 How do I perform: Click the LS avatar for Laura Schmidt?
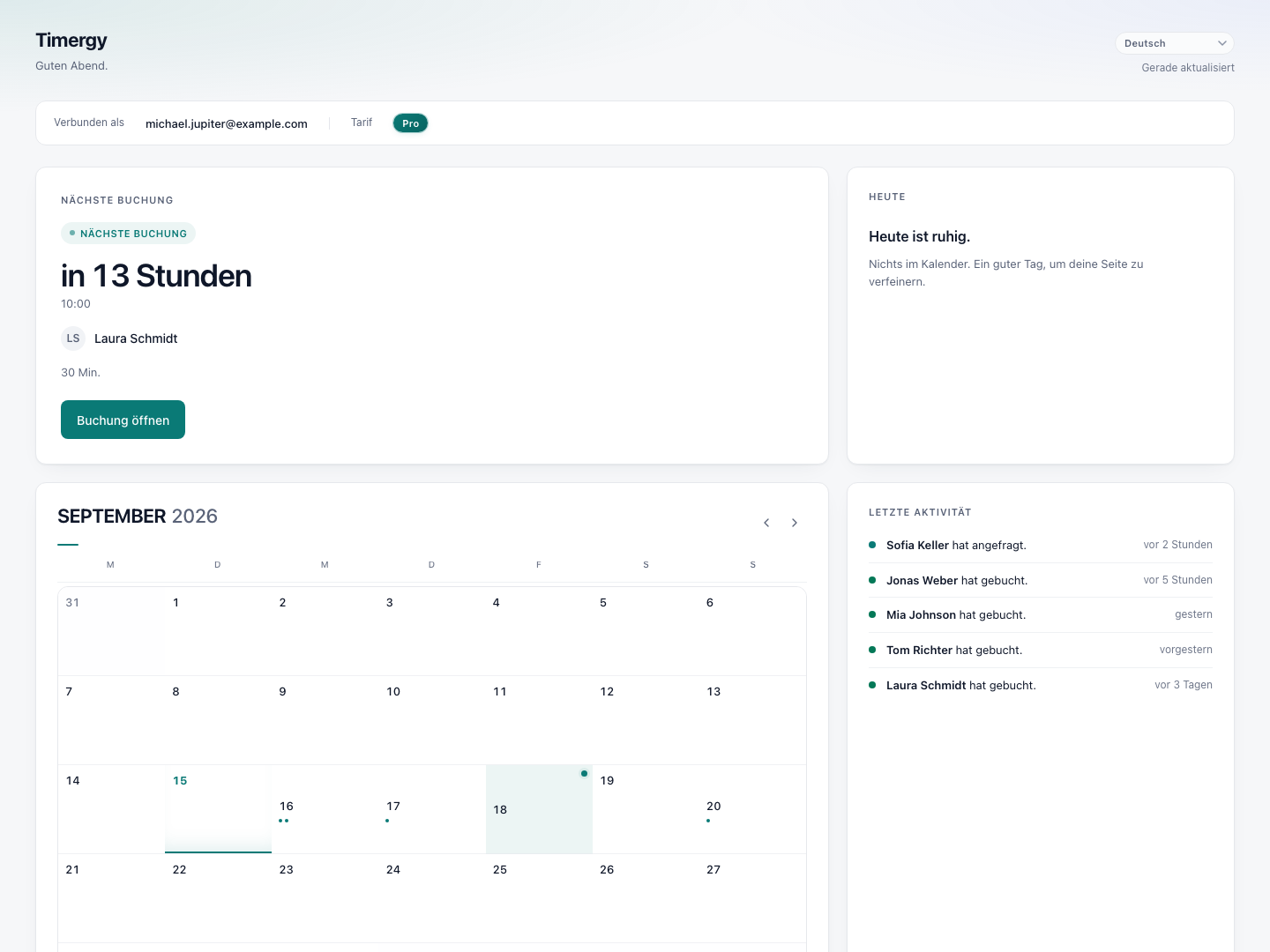coord(73,338)
